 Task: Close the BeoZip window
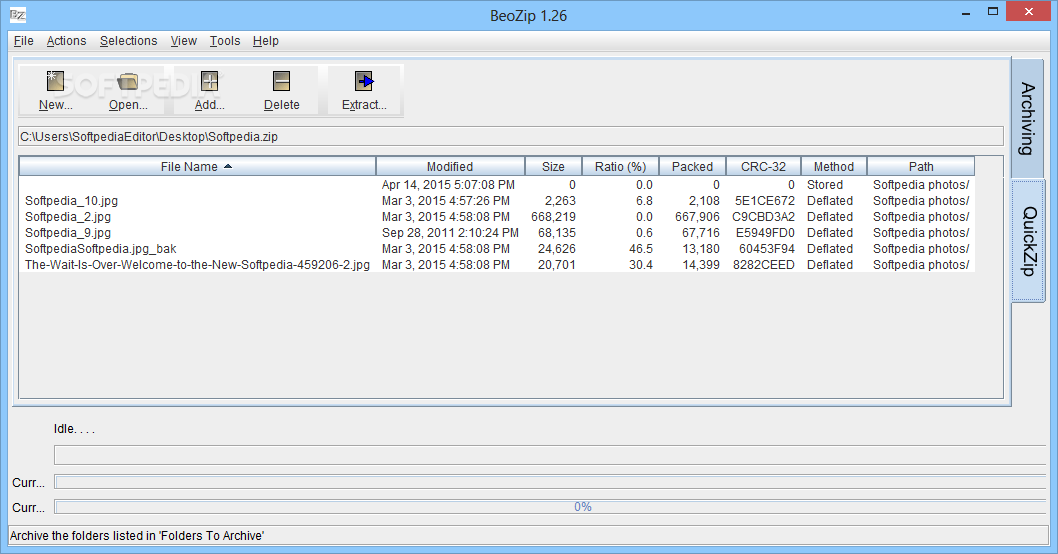pyautogui.click(x=1028, y=11)
